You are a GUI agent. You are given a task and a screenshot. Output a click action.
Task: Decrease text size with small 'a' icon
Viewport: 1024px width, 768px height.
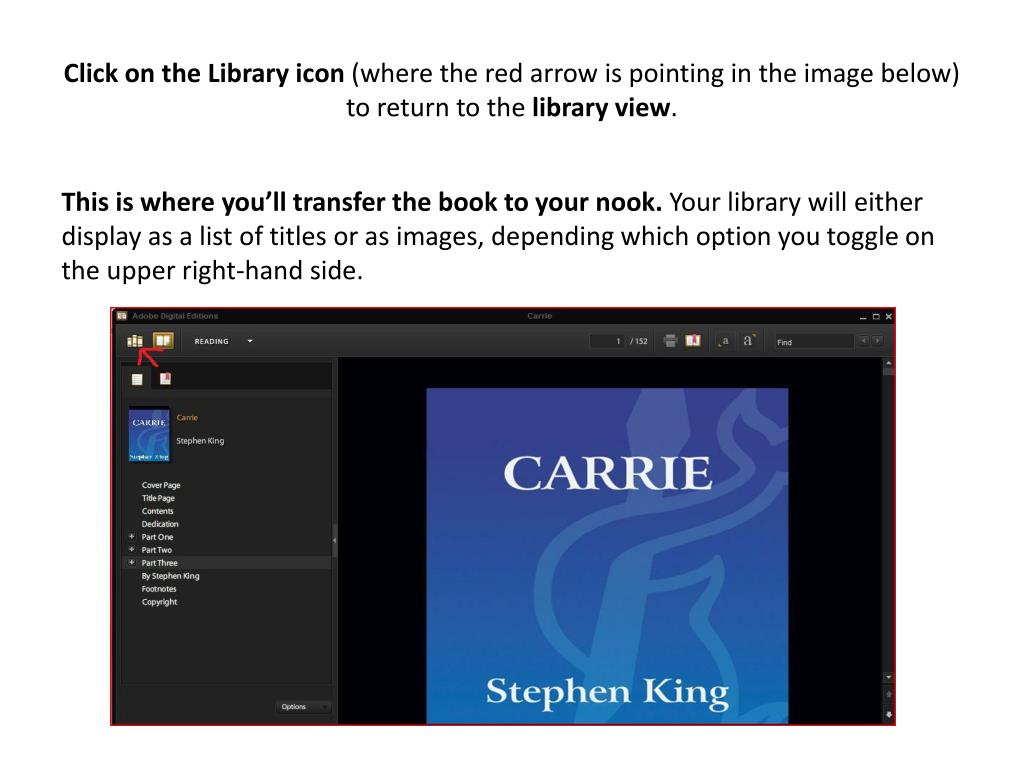point(724,341)
